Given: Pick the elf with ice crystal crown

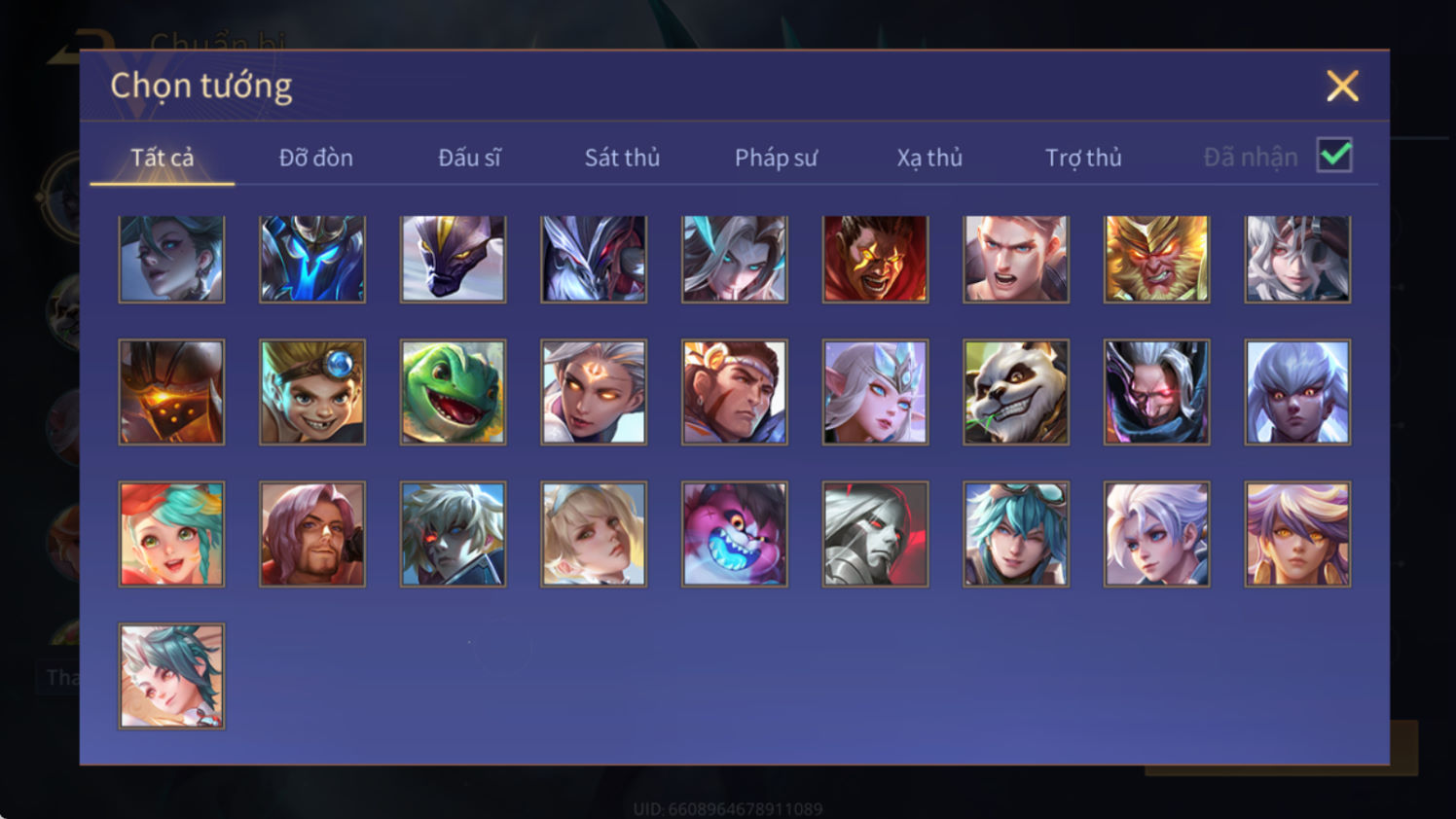Looking at the screenshot, I should pyautogui.click(x=876, y=392).
